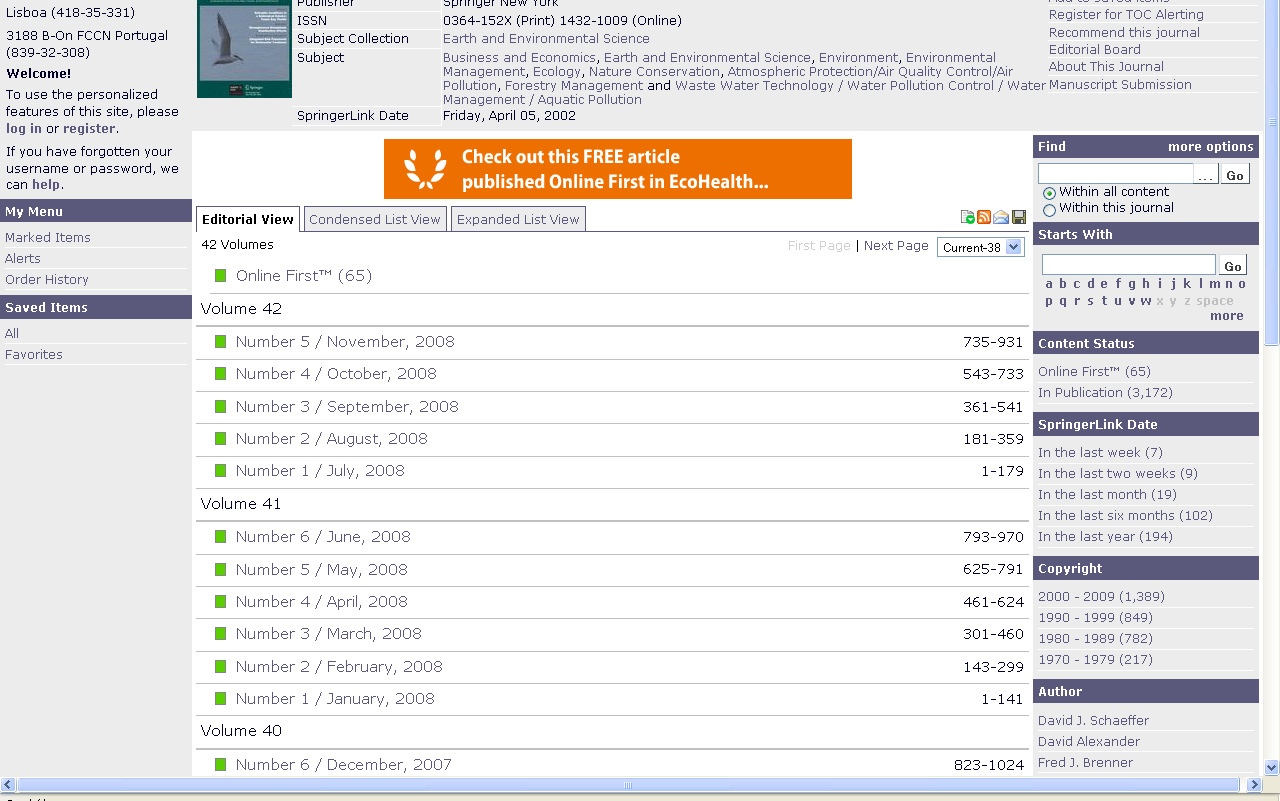Click letter a in Starts With
Image resolution: width=1280 pixels, height=801 pixels.
click(x=1049, y=283)
